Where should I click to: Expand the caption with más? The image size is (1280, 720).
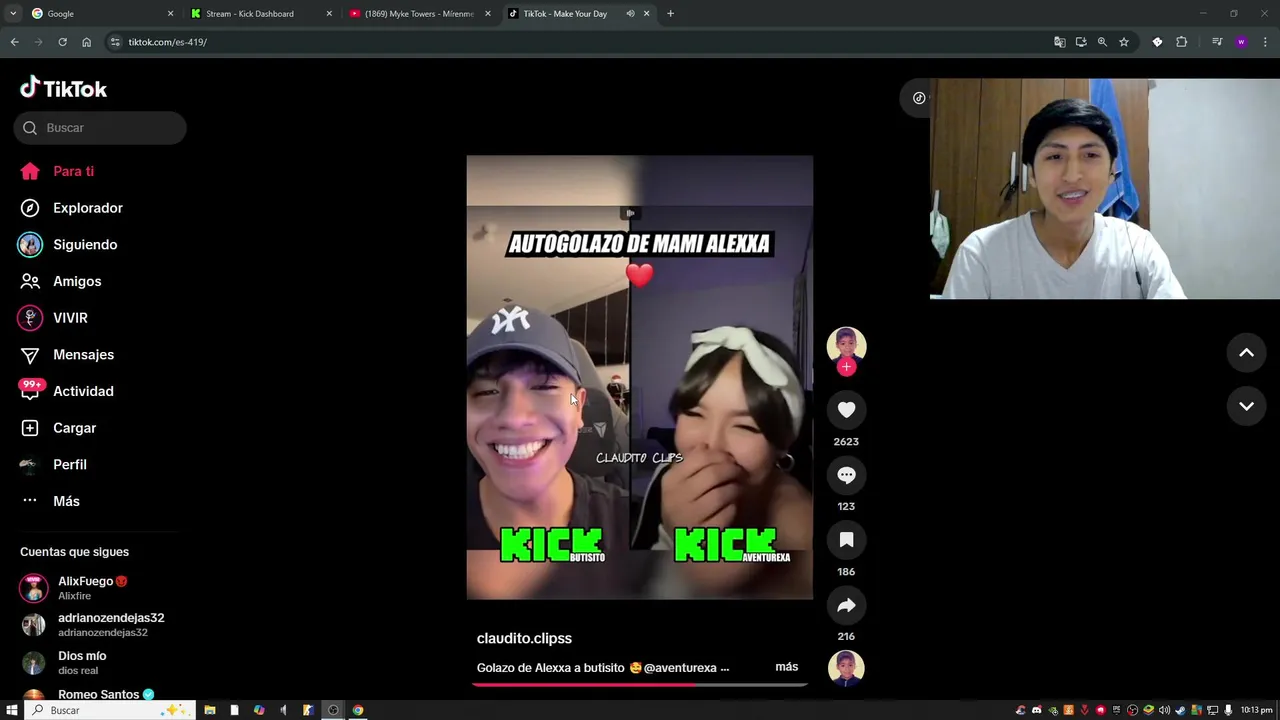[x=786, y=667]
